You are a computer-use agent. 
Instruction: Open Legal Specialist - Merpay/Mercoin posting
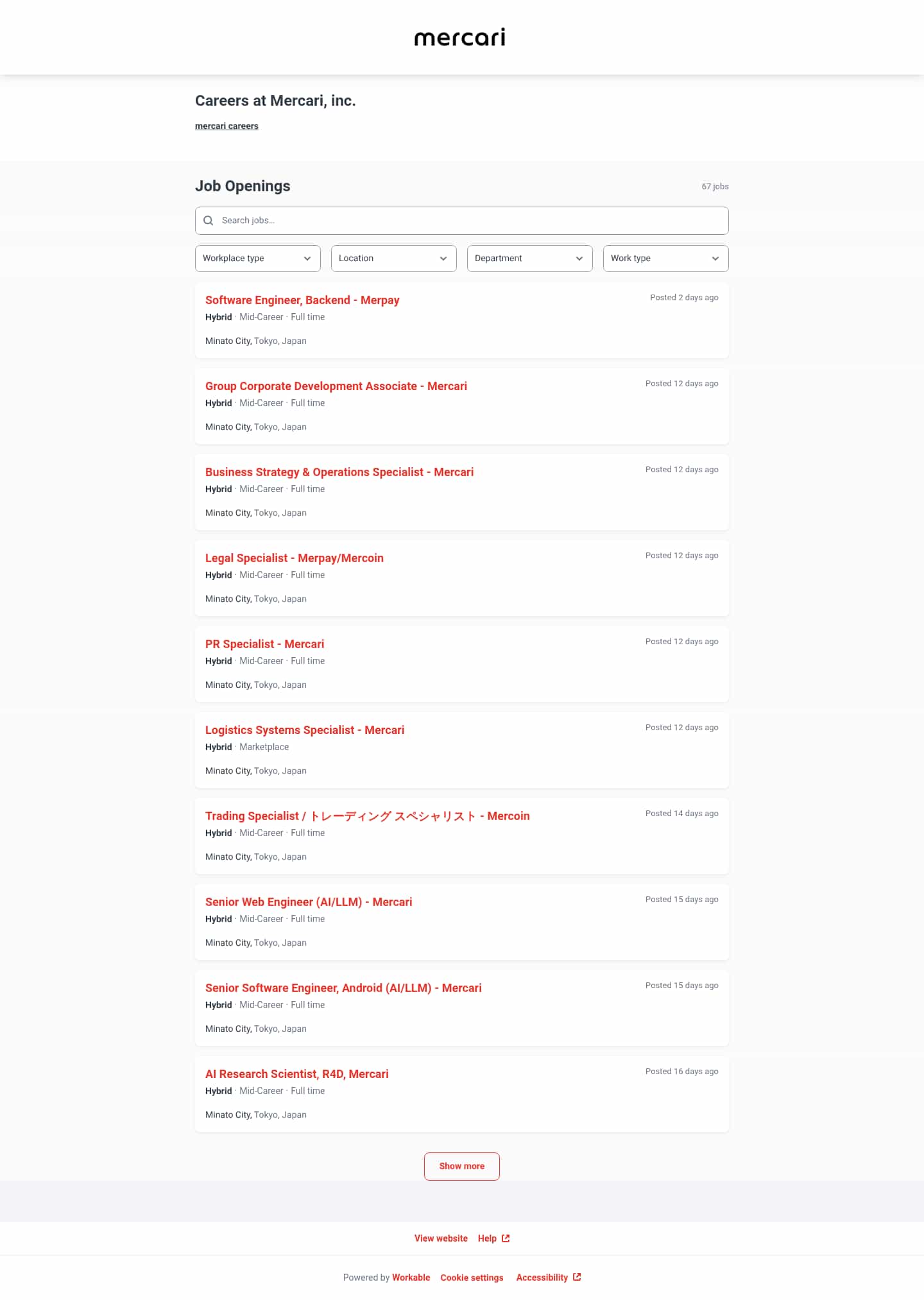point(295,558)
